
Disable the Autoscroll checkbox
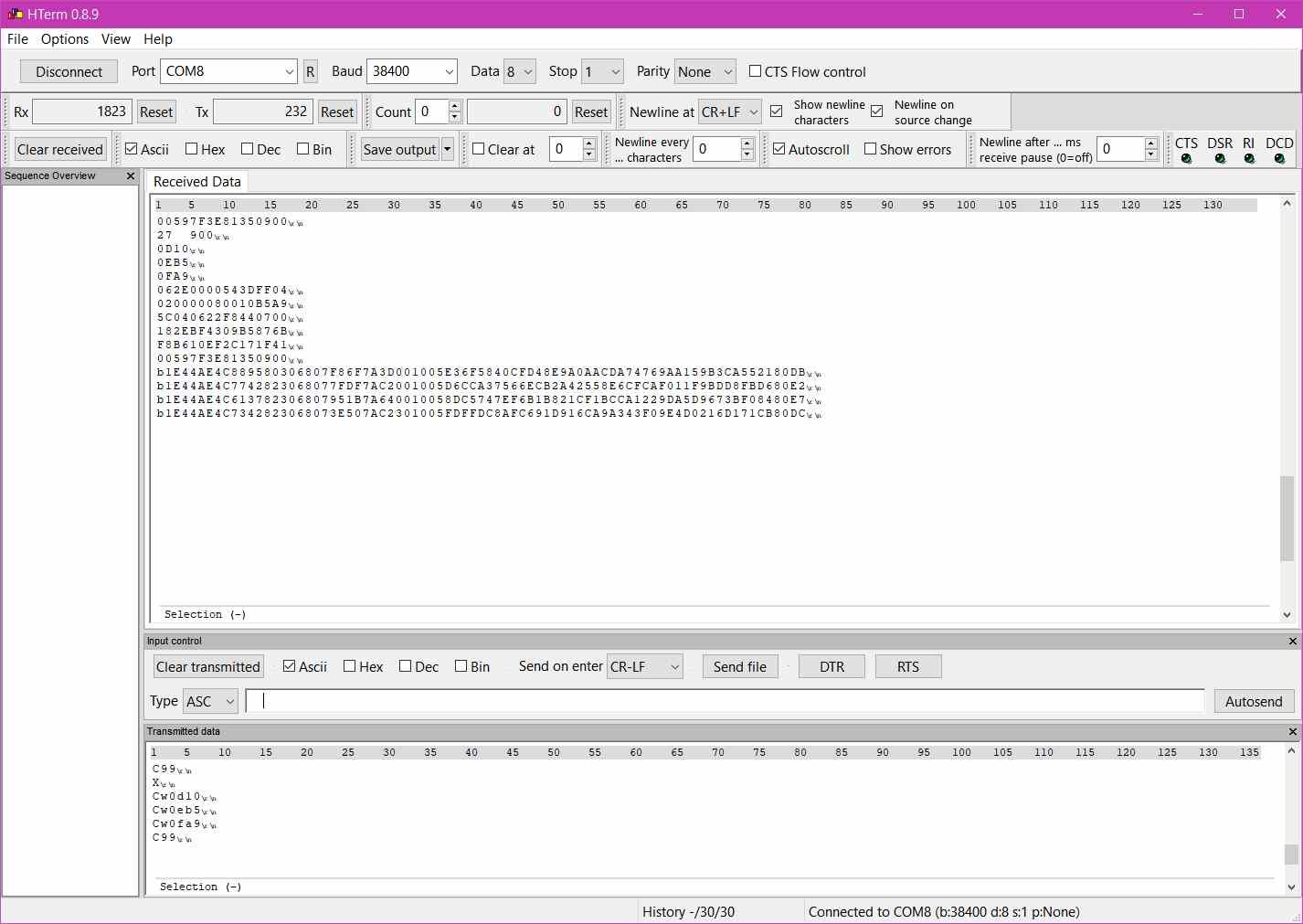(779, 149)
